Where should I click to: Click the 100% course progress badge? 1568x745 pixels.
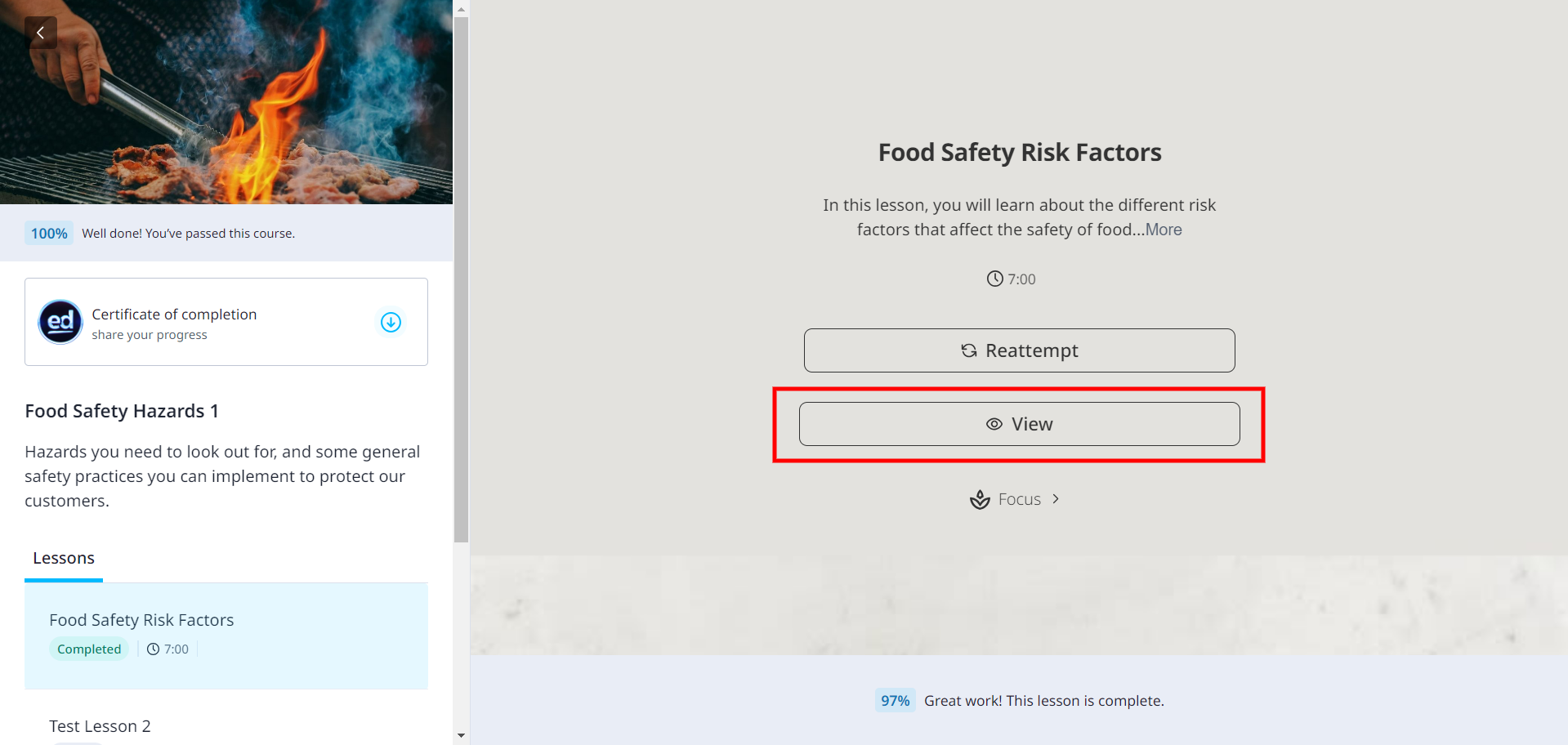point(49,234)
